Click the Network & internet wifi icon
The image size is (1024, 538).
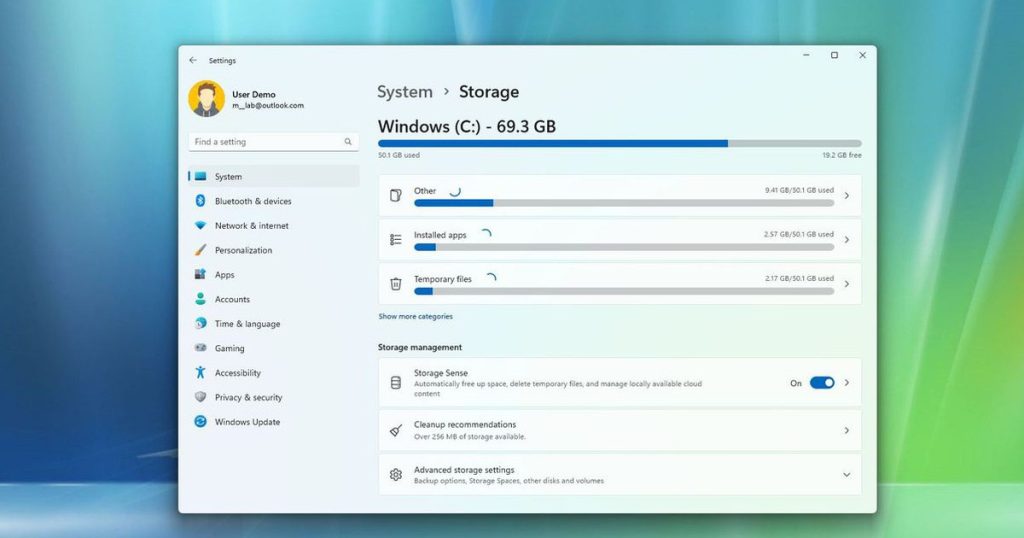(200, 226)
